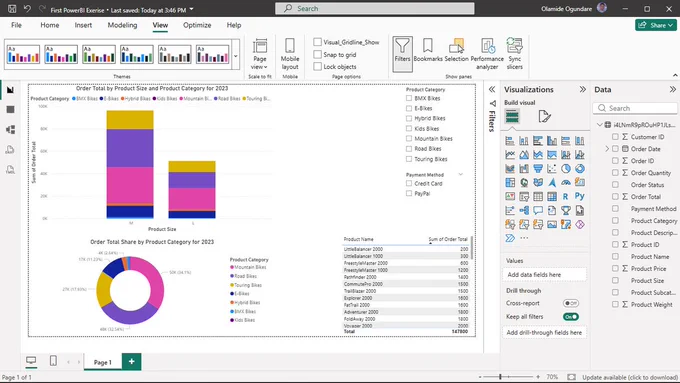Select the Table visual
Screen dimensions: 680x383
(x=538, y=196)
